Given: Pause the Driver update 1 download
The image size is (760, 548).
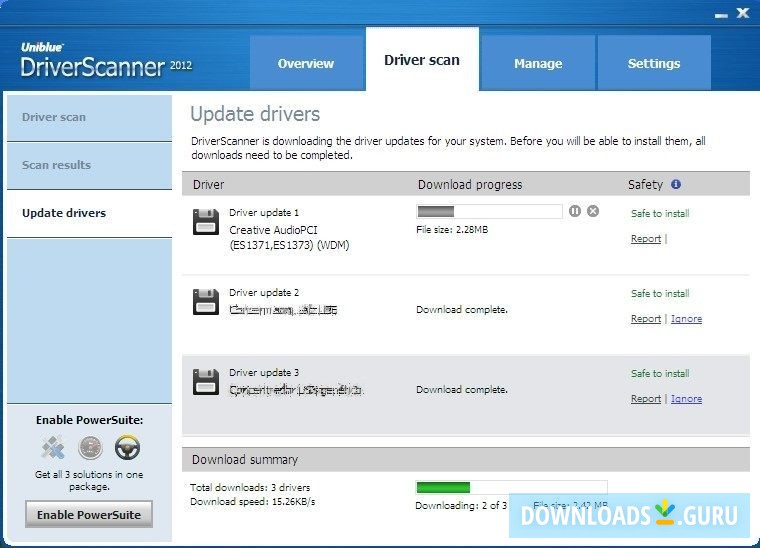Looking at the screenshot, I should [x=575, y=211].
